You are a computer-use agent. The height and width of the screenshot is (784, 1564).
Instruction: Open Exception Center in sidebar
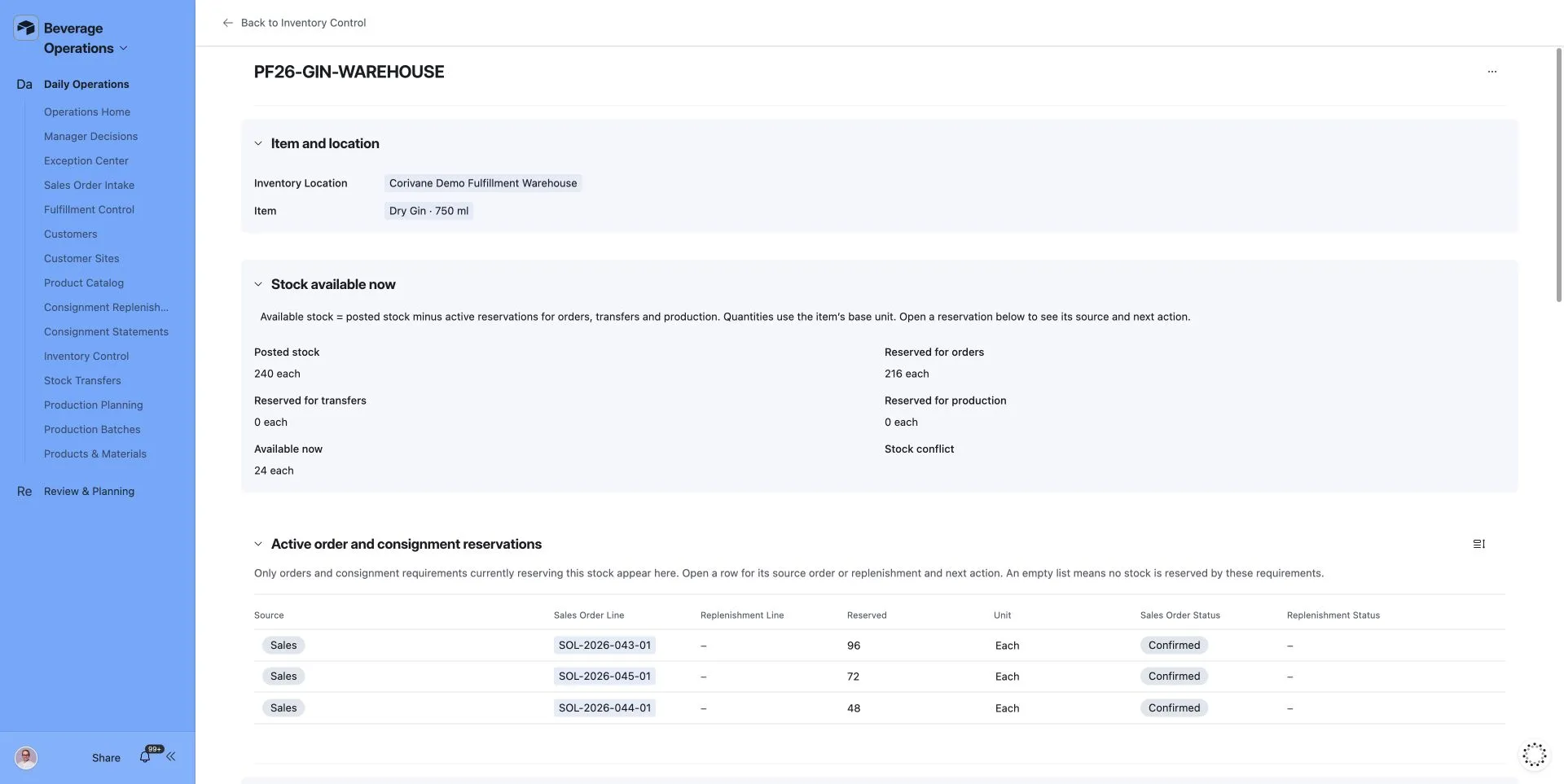[86, 160]
